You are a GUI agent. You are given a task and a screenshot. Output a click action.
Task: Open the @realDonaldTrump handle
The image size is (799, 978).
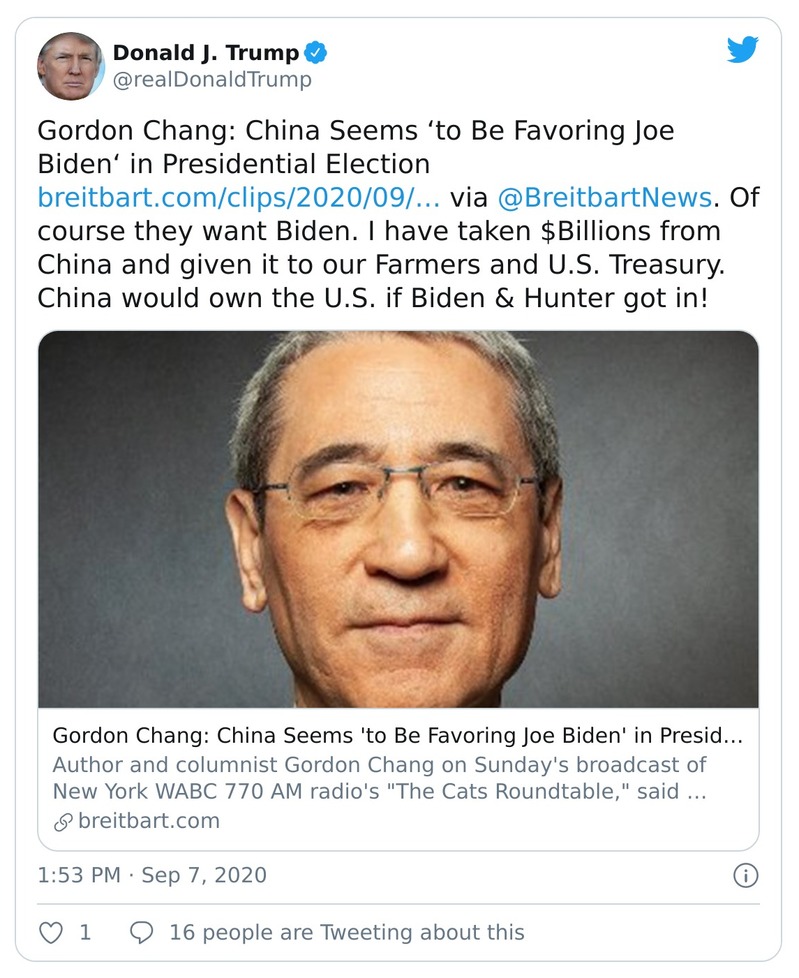click(x=212, y=80)
